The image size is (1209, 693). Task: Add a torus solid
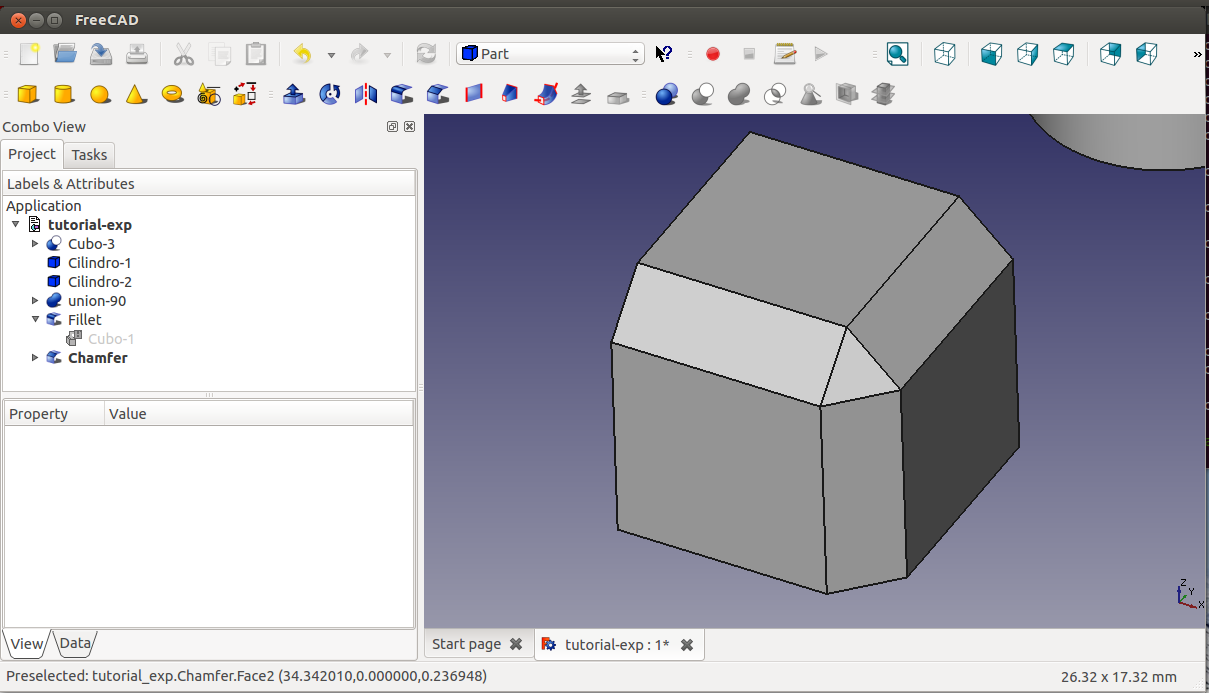(172, 94)
